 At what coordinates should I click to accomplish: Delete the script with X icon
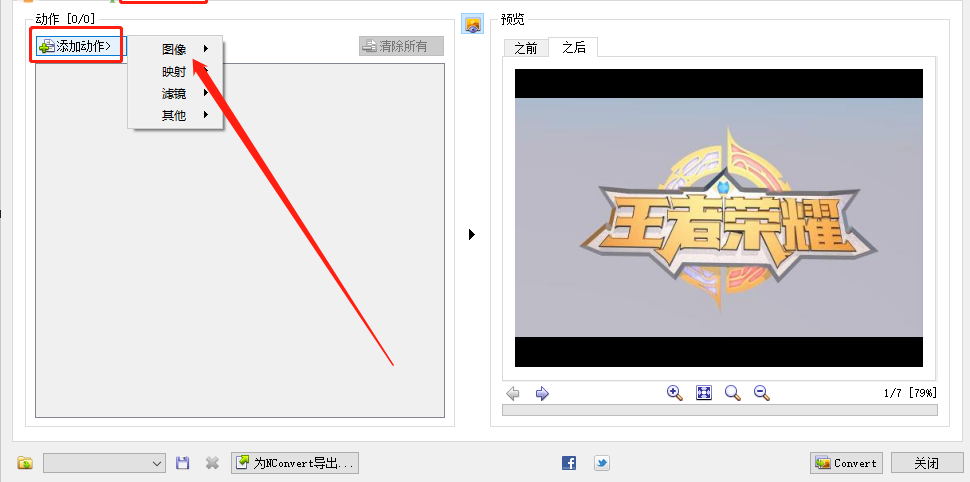tap(212, 463)
